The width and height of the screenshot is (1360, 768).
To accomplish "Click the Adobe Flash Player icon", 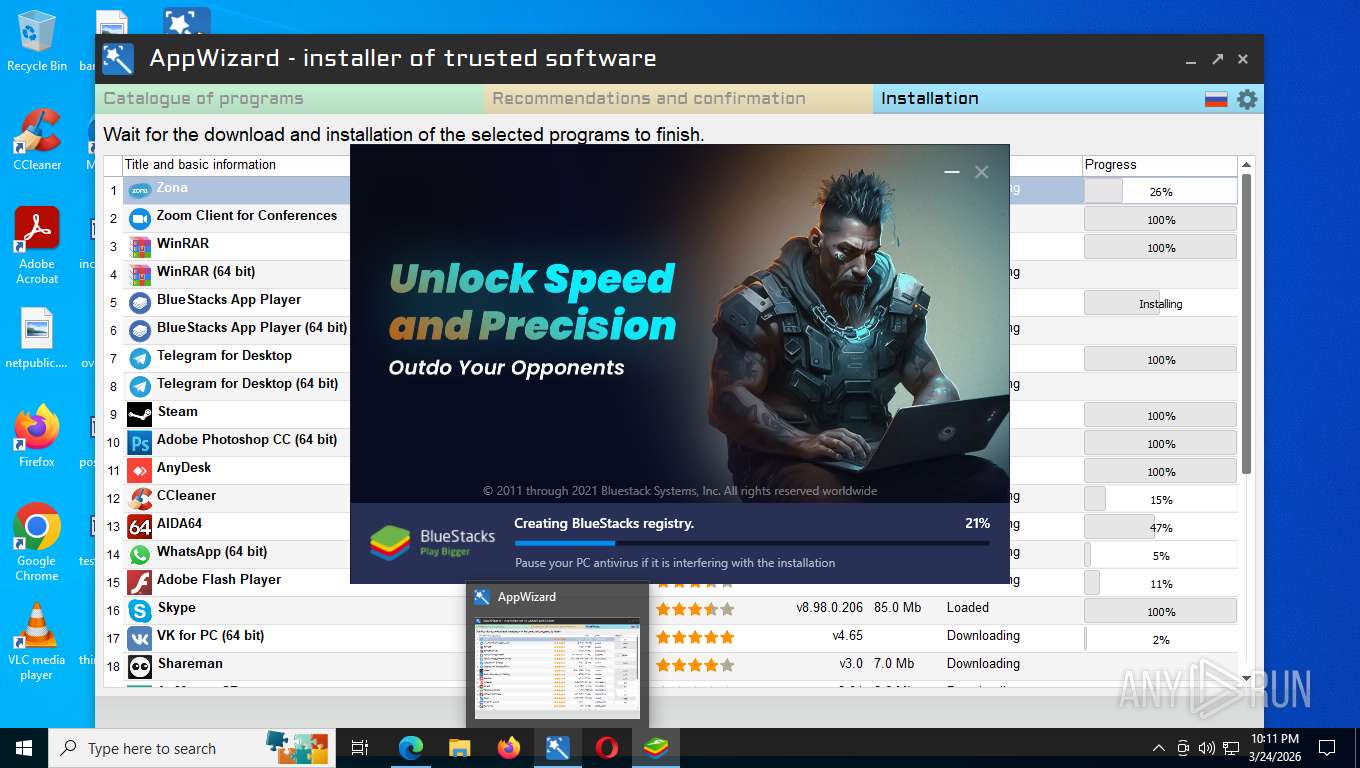I will click(139, 582).
